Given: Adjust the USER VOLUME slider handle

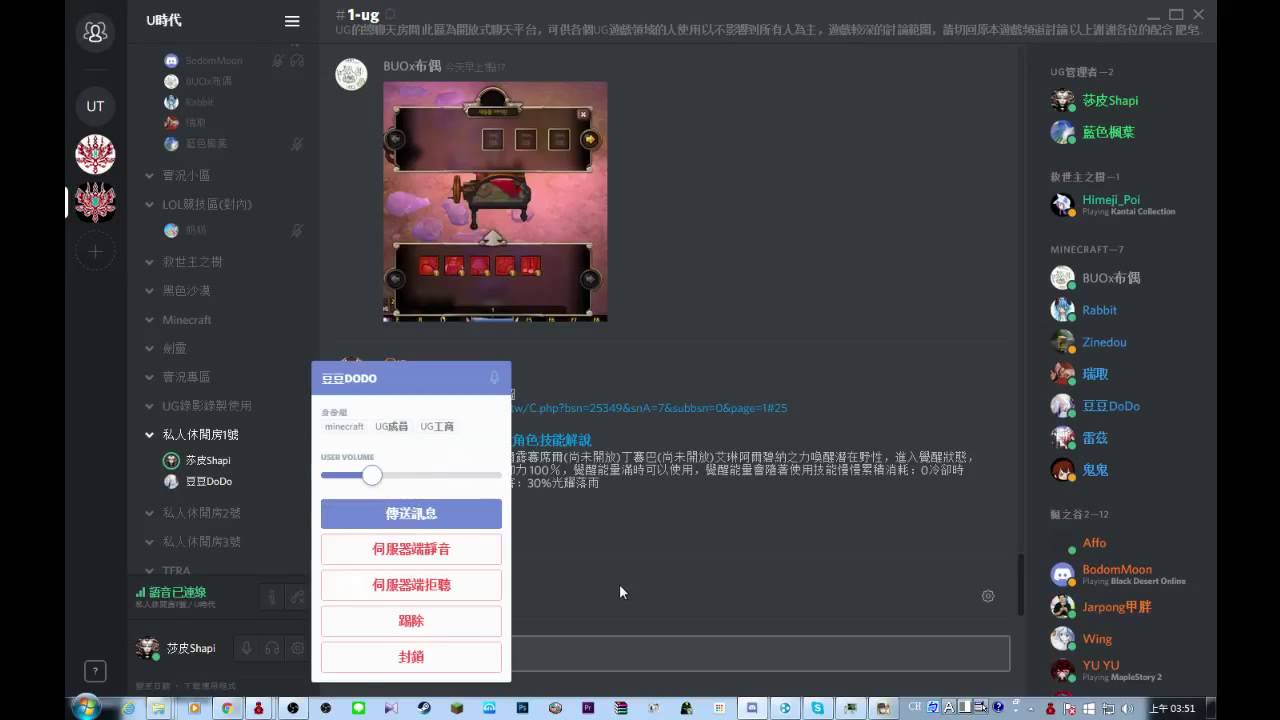Looking at the screenshot, I should click(x=372, y=476).
